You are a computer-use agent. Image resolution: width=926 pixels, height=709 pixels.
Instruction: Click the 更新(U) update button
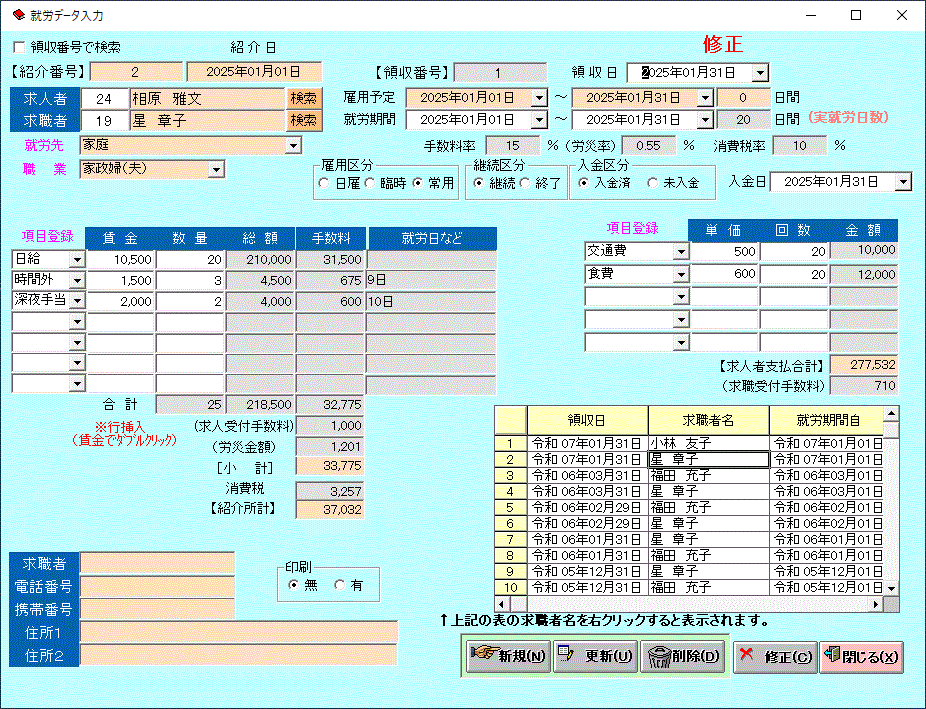click(x=596, y=656)
